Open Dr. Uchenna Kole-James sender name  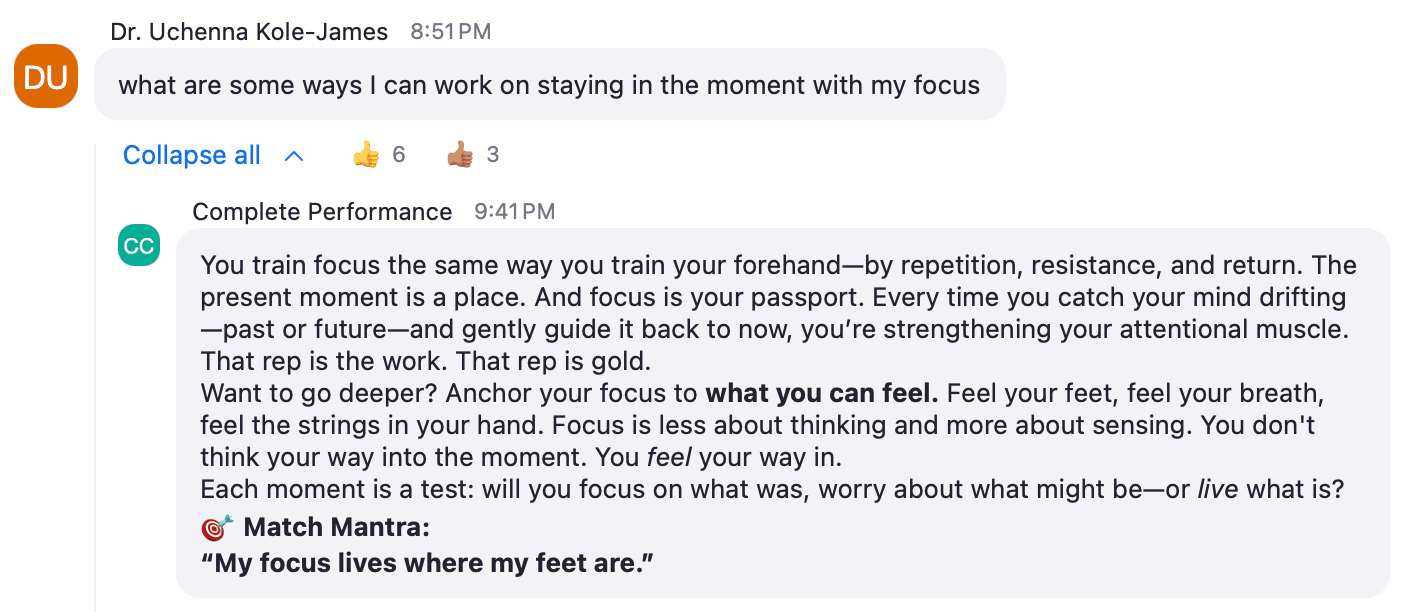tap(249, 32)
